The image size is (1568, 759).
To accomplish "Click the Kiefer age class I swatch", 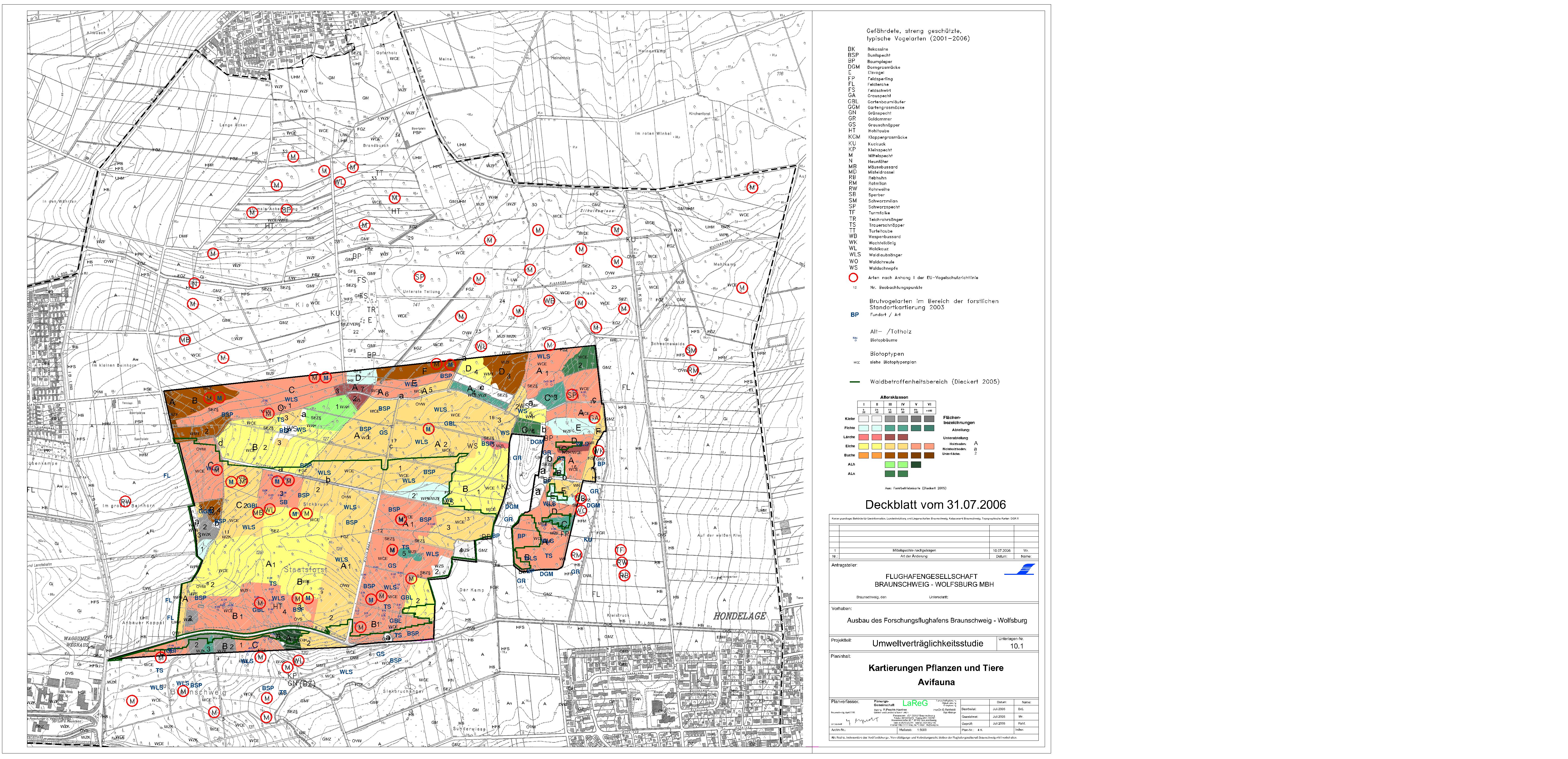I will pyautogui.click(x=863, y=419).
